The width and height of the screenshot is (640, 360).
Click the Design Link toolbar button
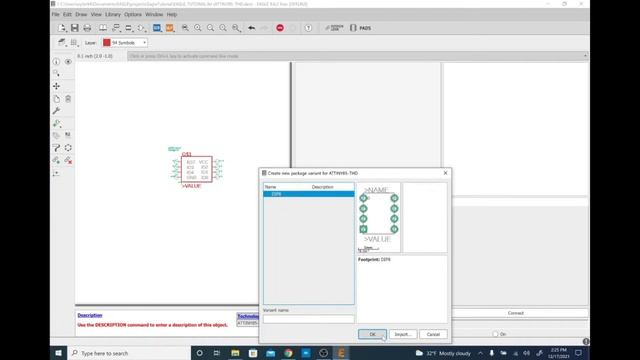(x=334, y=28)
